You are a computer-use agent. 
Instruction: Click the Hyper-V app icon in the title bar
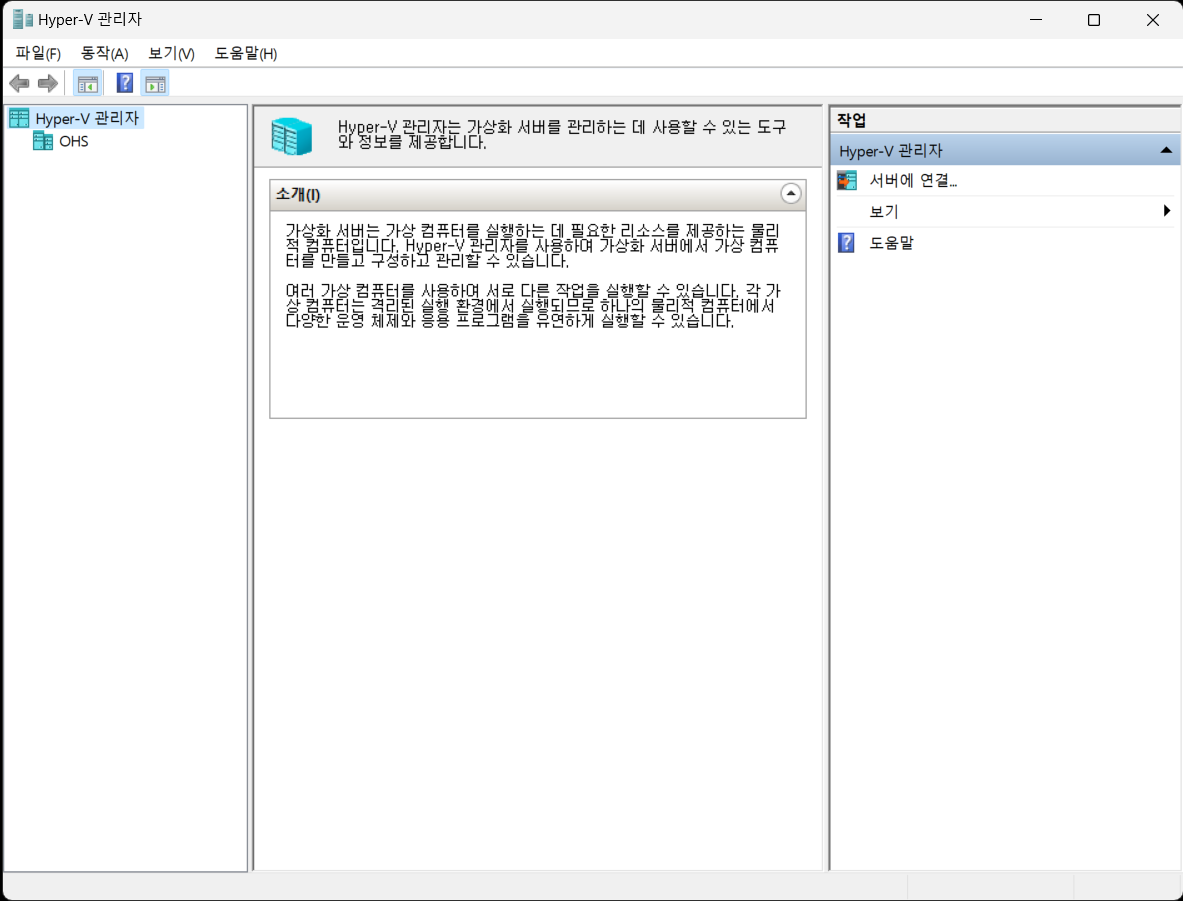tap(23, 20)
